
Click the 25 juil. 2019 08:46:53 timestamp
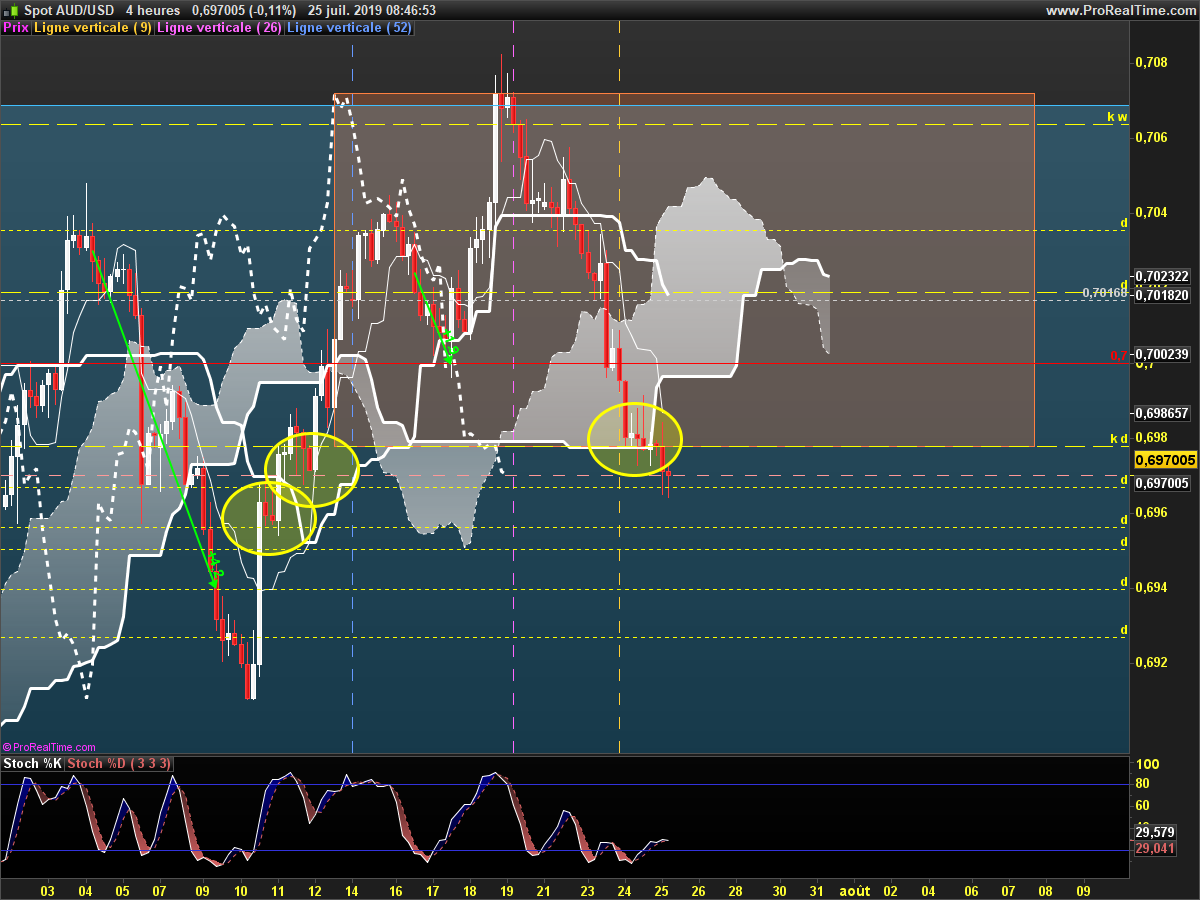[372, 10]
